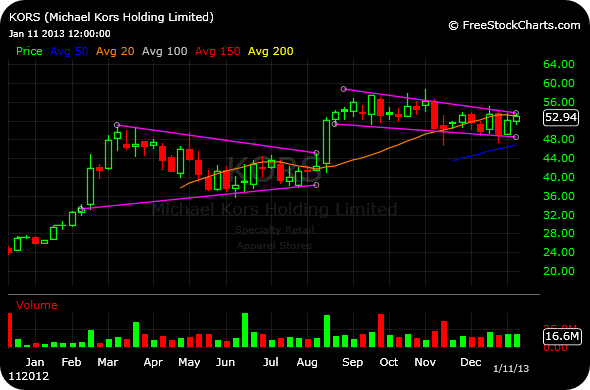Click the 24.00 price axis label
Screen dimensions: 590x390
(559, 252)
